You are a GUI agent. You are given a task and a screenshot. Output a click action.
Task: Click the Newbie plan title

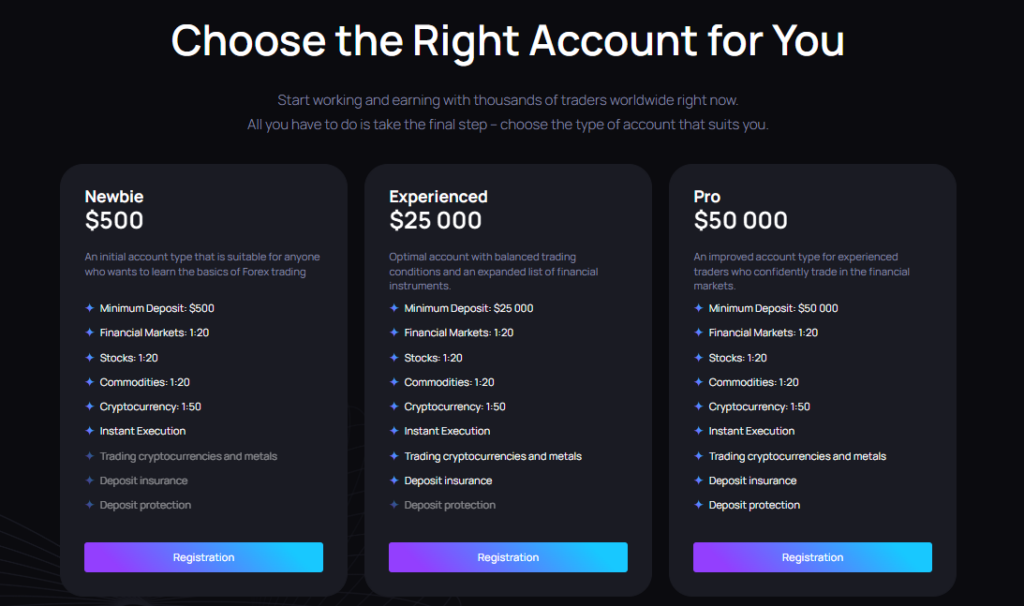[114, 197]
